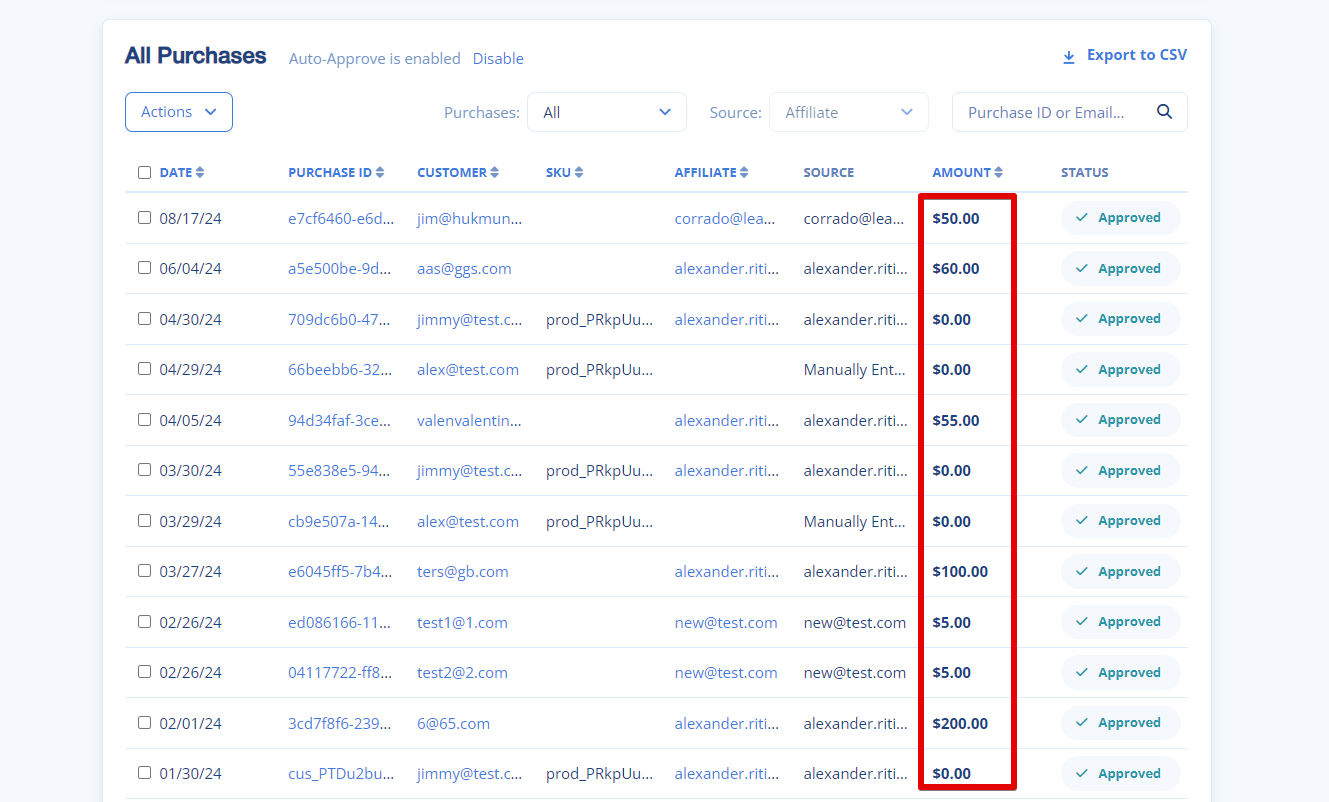
Task: Click the Disable auto-approve link
Action: pyautogui.click(x=498, y=58)
